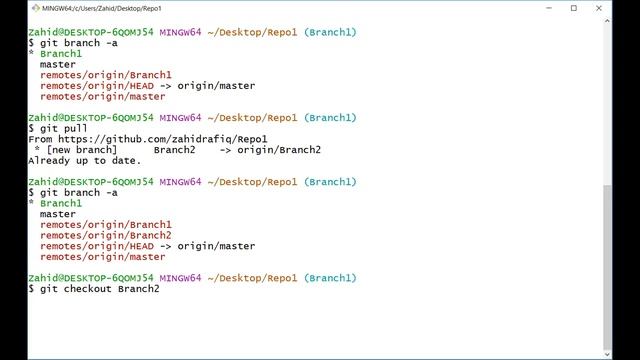Click the 'git pull' command text
Viewport: 640px width, 360px height.
(x=64, y=128)
